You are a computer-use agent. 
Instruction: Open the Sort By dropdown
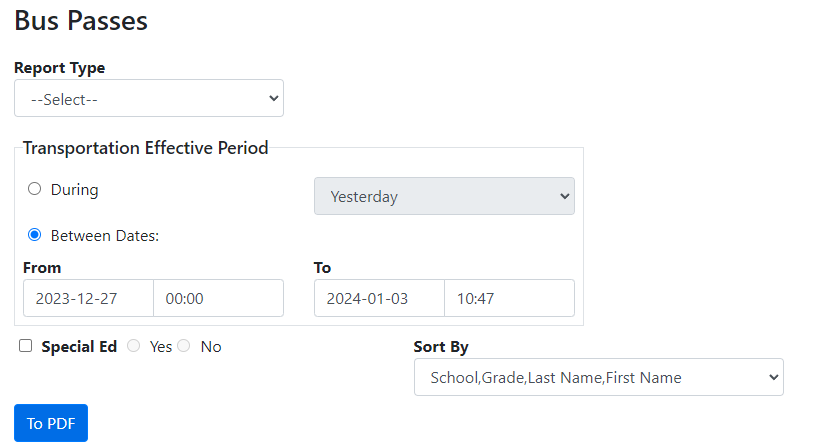pos(598,377)
